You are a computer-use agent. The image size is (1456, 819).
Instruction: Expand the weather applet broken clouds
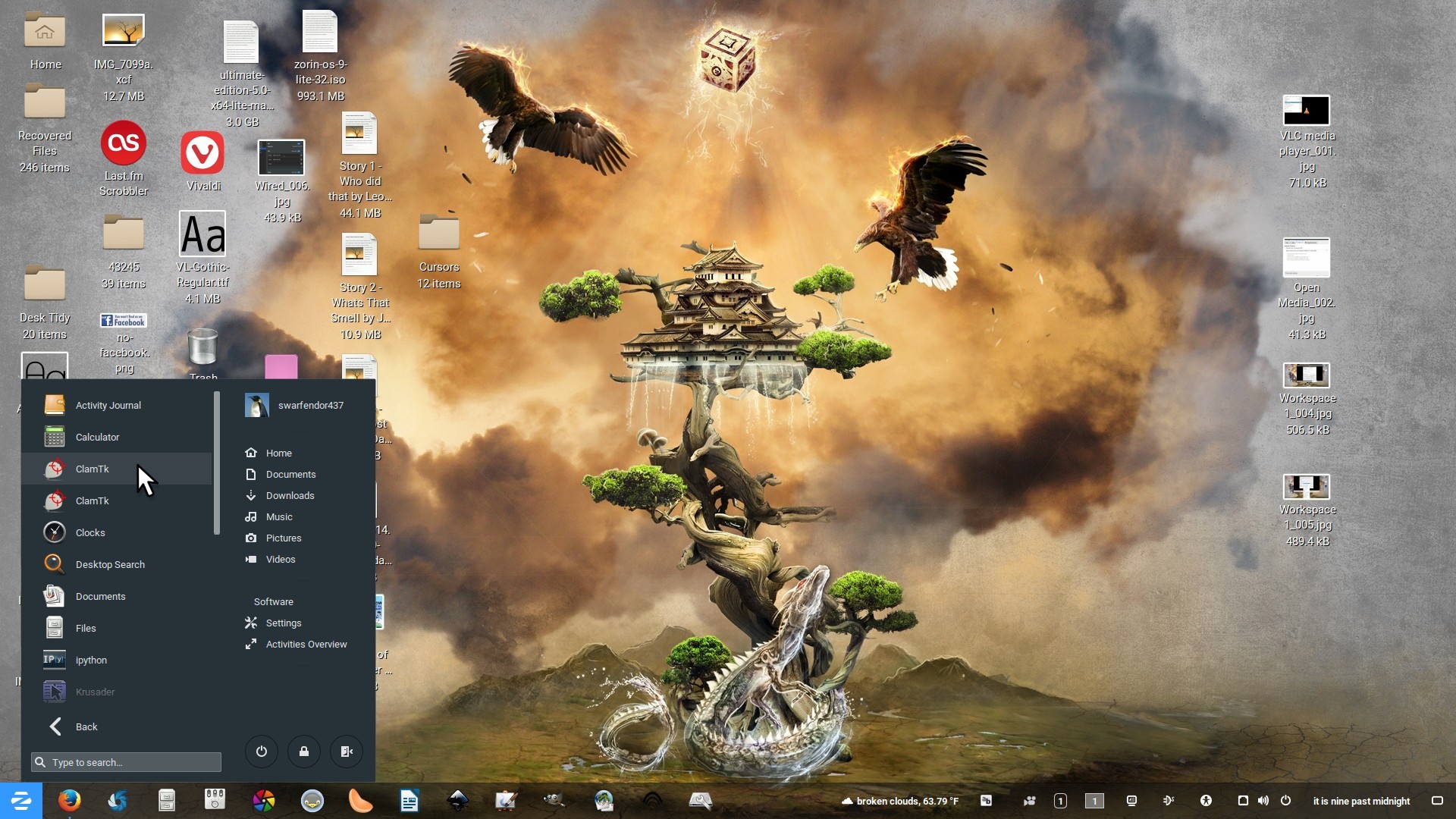coord(899,801)
